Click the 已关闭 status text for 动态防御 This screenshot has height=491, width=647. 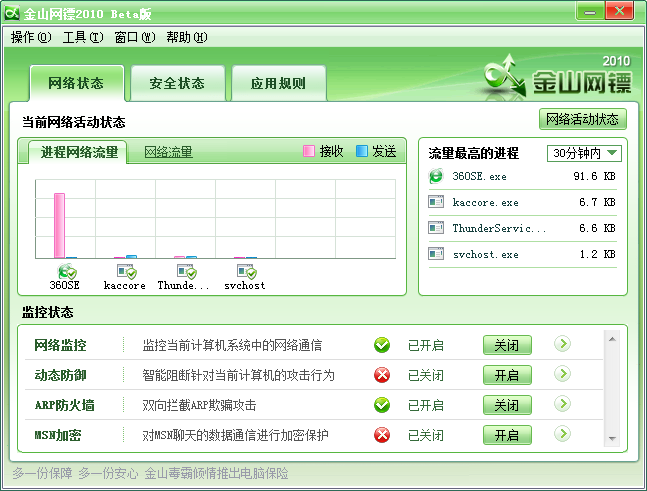425,375
